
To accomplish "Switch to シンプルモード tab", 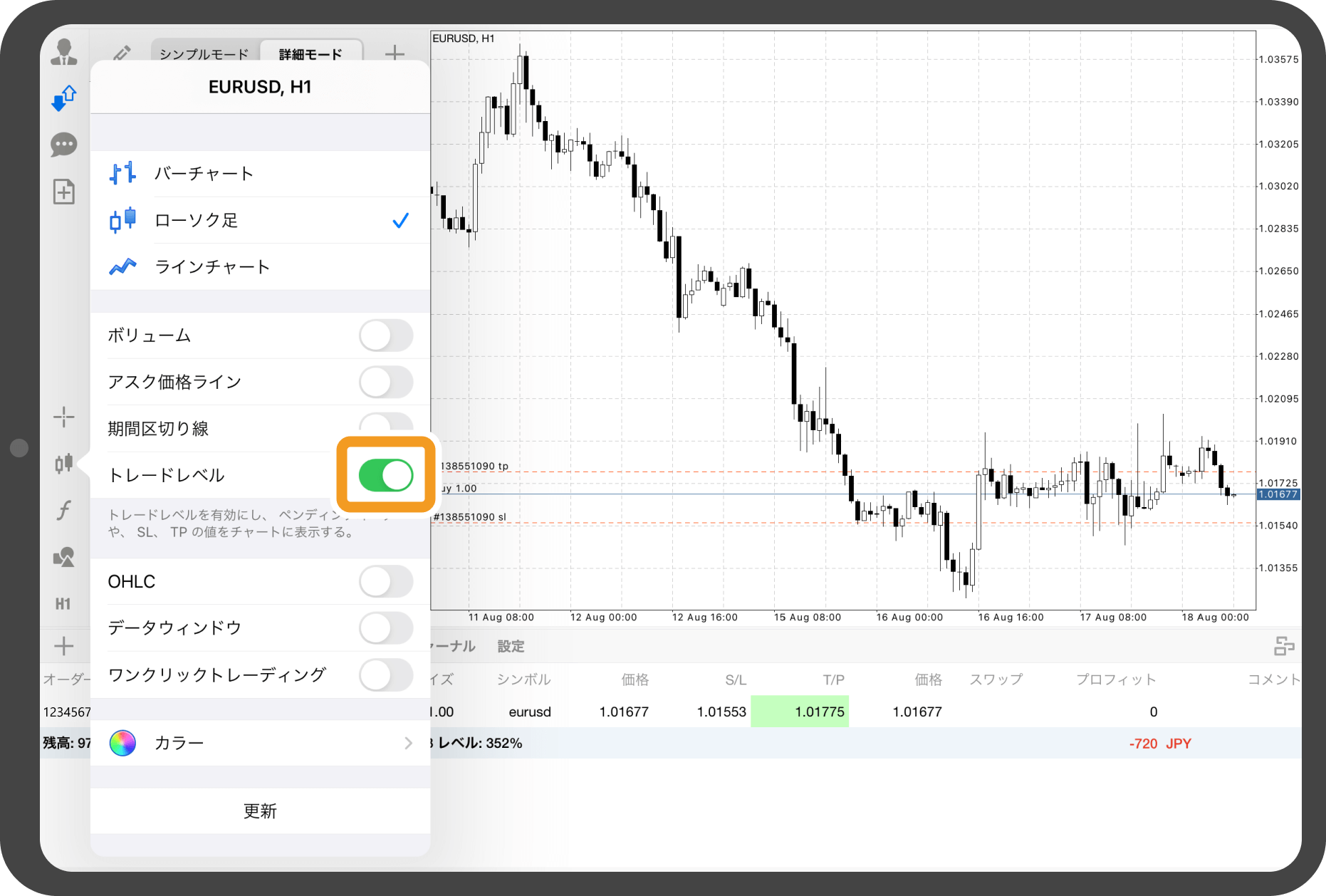I will (204, 54).
